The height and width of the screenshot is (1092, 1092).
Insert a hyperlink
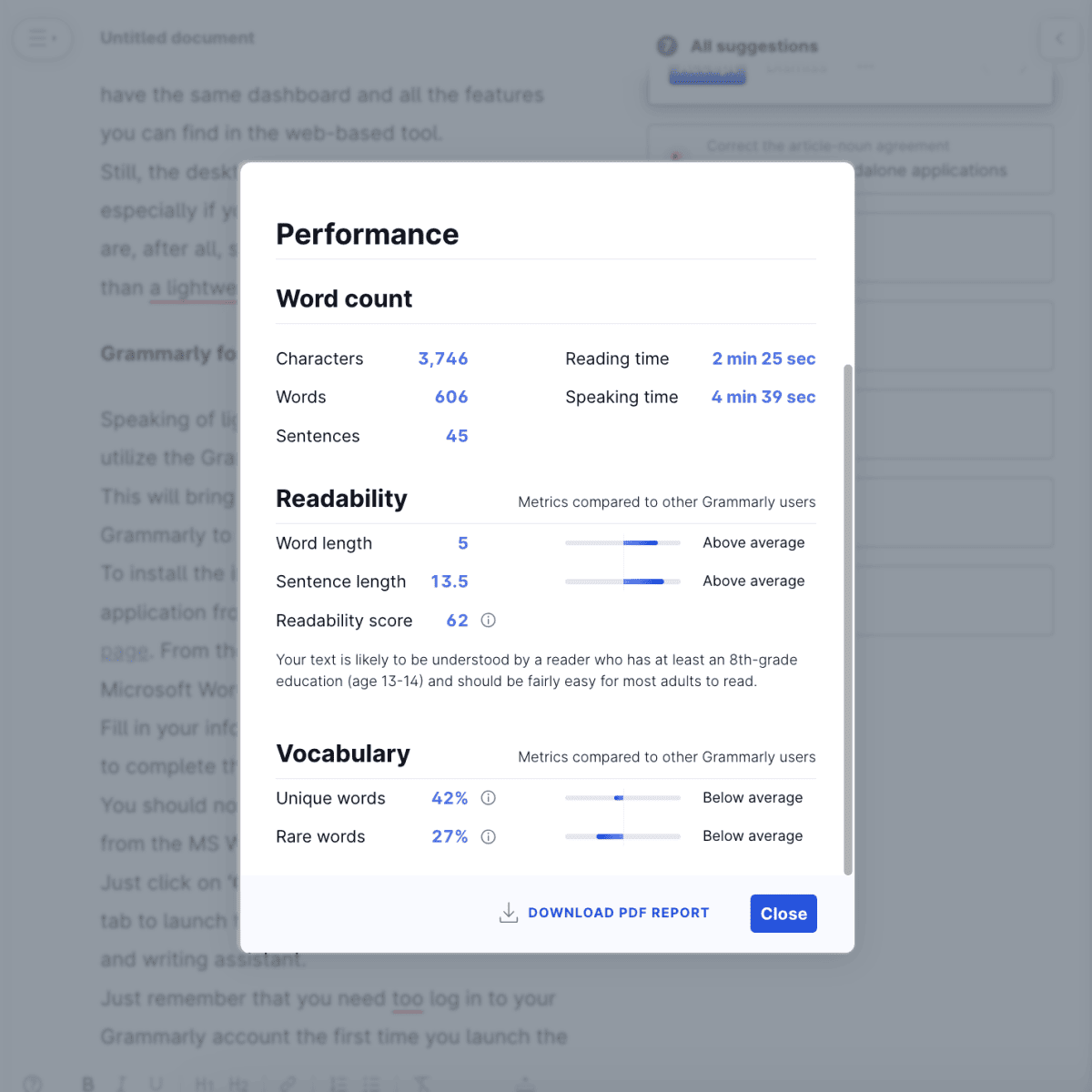[x=288, y=1082]
